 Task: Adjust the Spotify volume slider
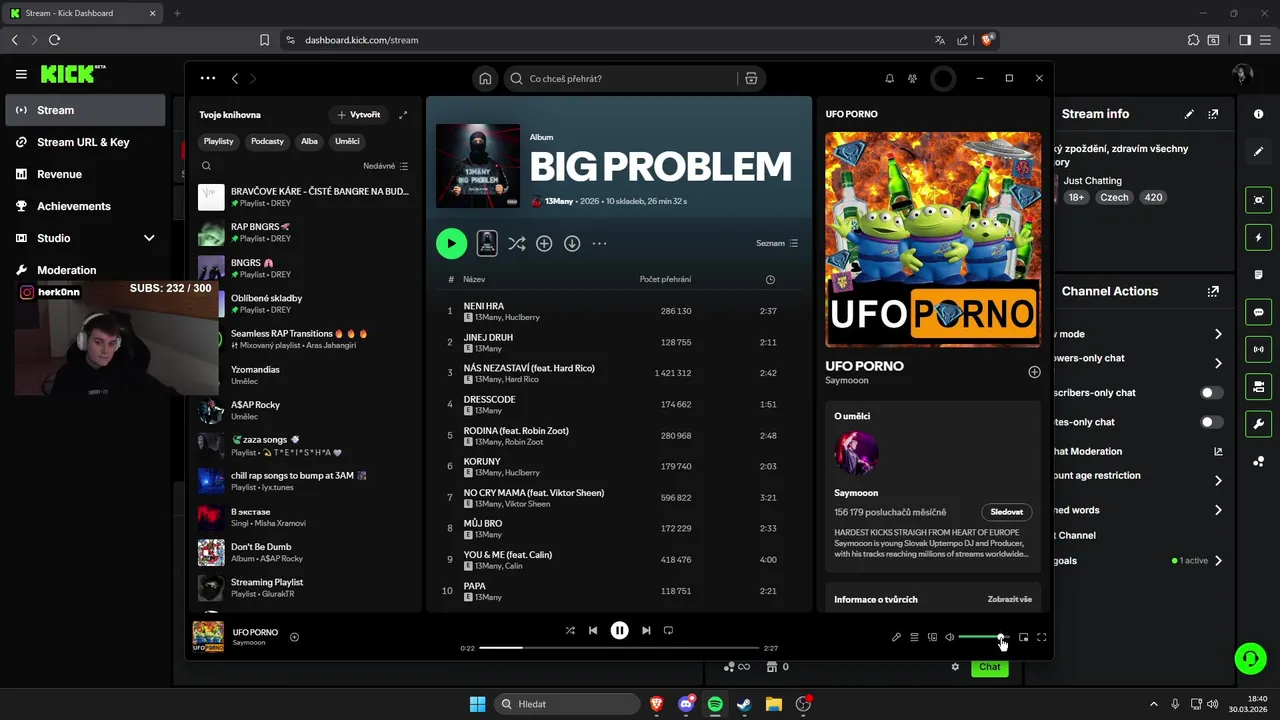[982, 637]
